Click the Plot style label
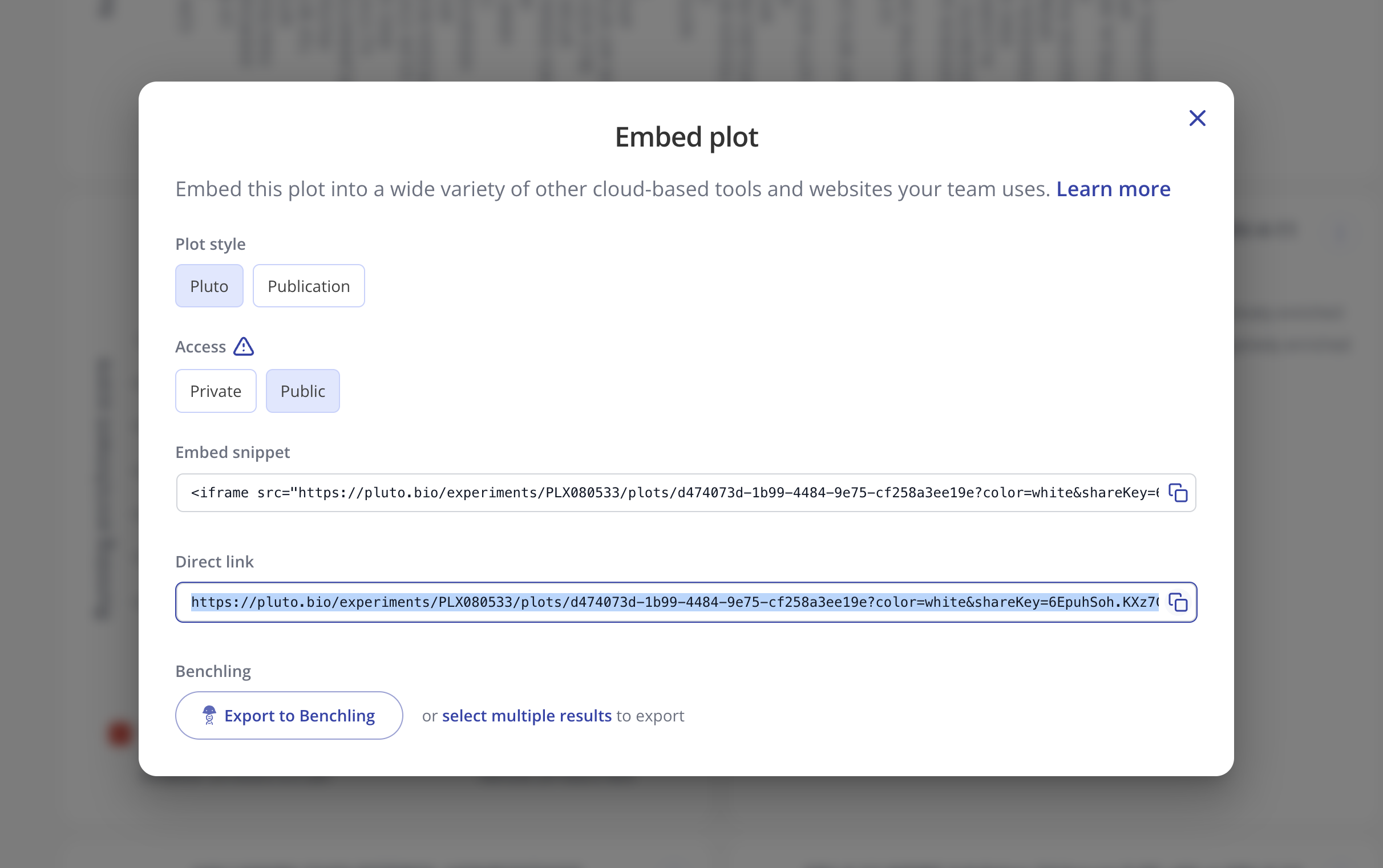1383x868 pixels. [x=210, y=244]
